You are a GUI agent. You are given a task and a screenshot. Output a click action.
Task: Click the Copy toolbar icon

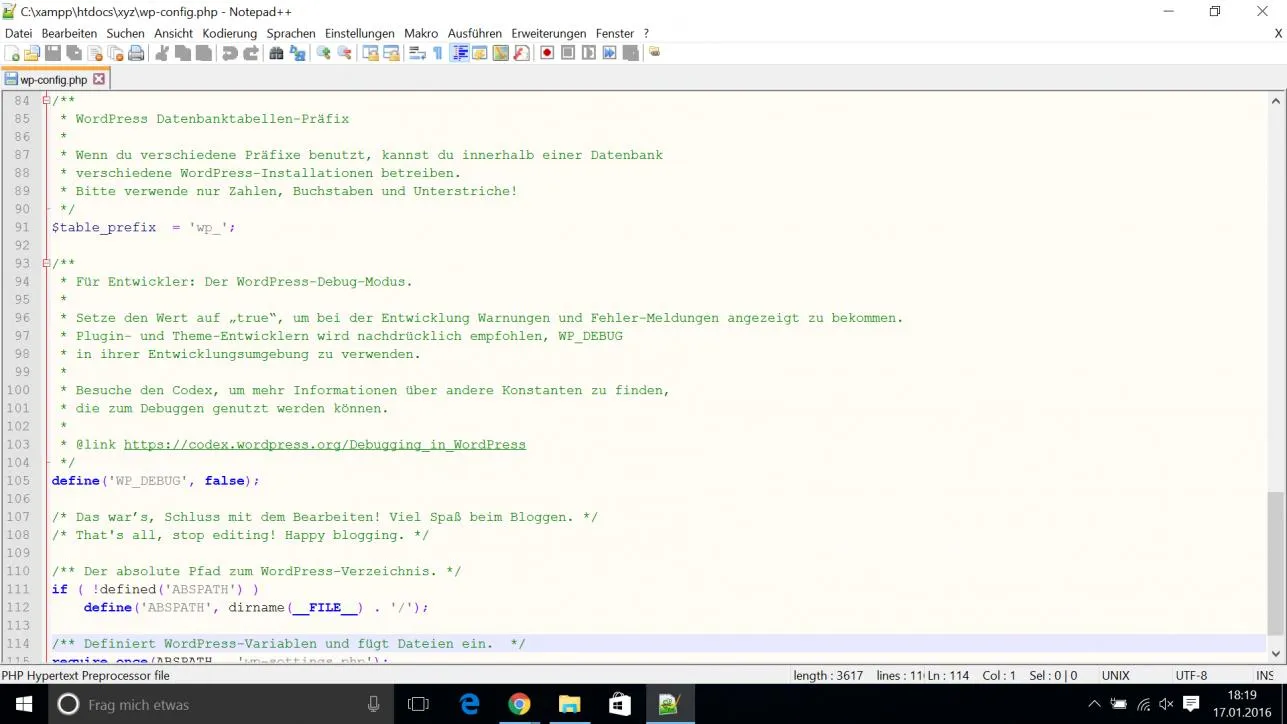point(183,53)
